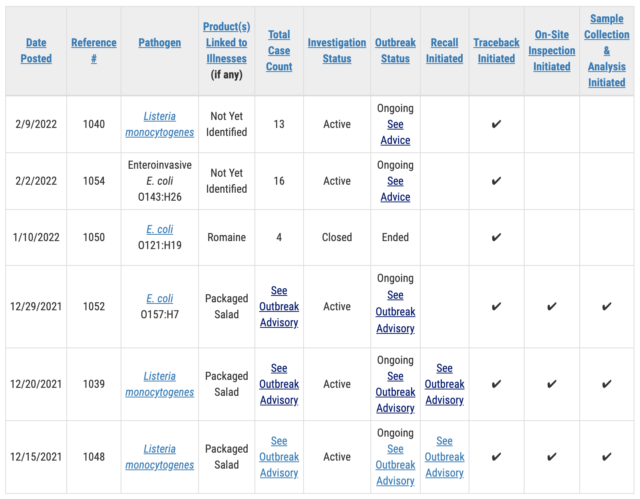Open the Investigation Status header link

tap(337, 51)
